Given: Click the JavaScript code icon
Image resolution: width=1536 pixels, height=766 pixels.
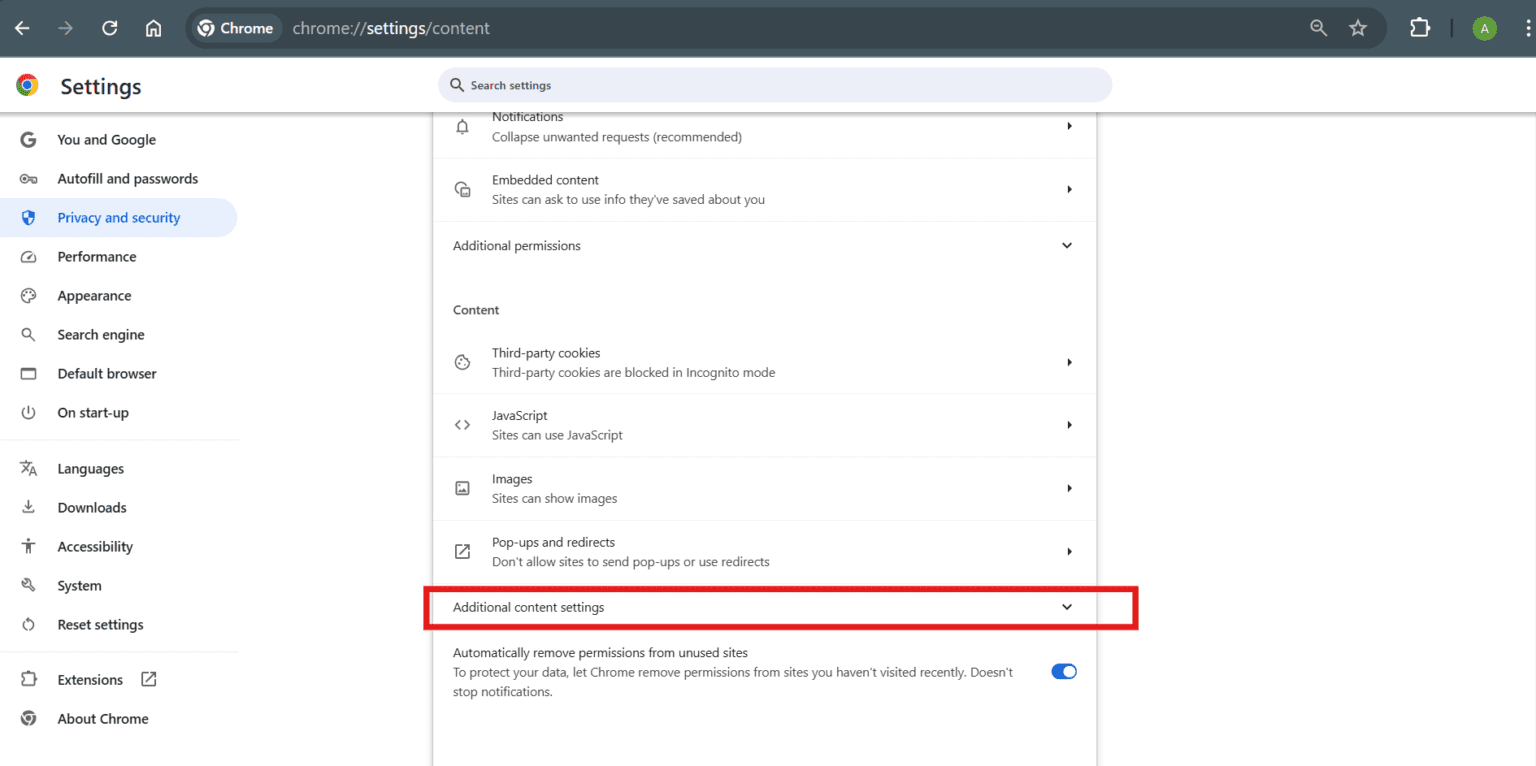Looking at the screenshot, I should [x=462, y=424].
